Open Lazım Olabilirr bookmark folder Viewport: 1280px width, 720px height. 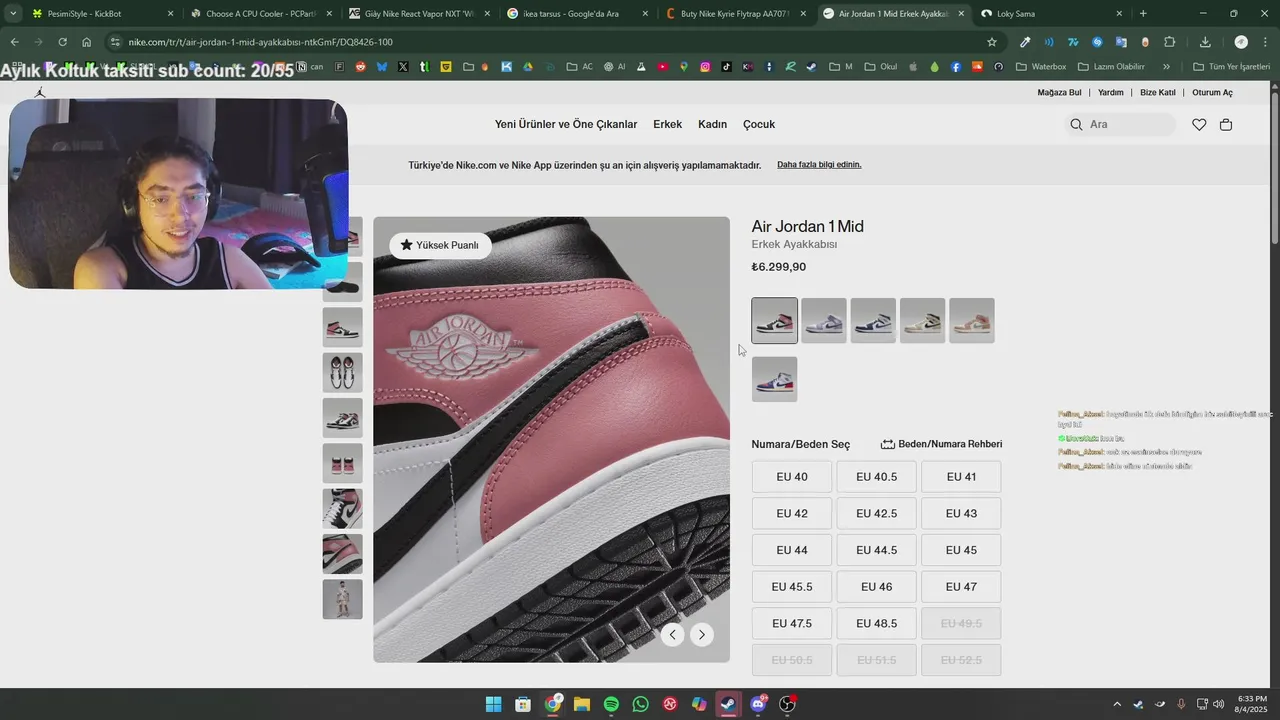1110,67
